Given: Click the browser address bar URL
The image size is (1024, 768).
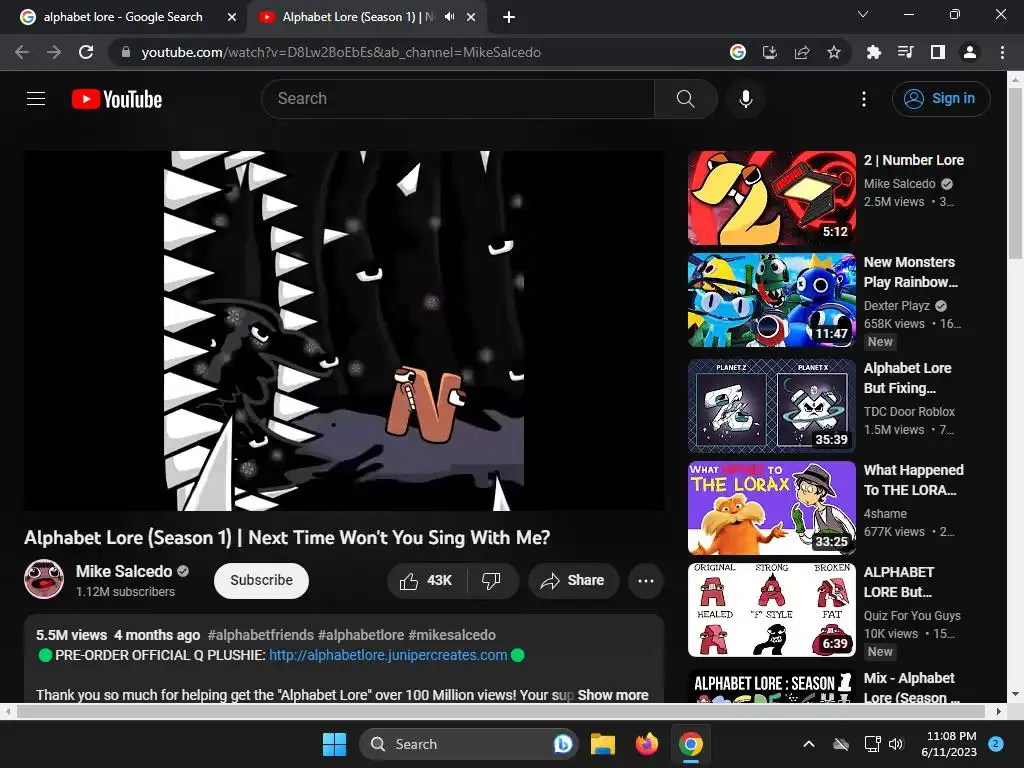Looking at the screenshot, I should (341, 52).
